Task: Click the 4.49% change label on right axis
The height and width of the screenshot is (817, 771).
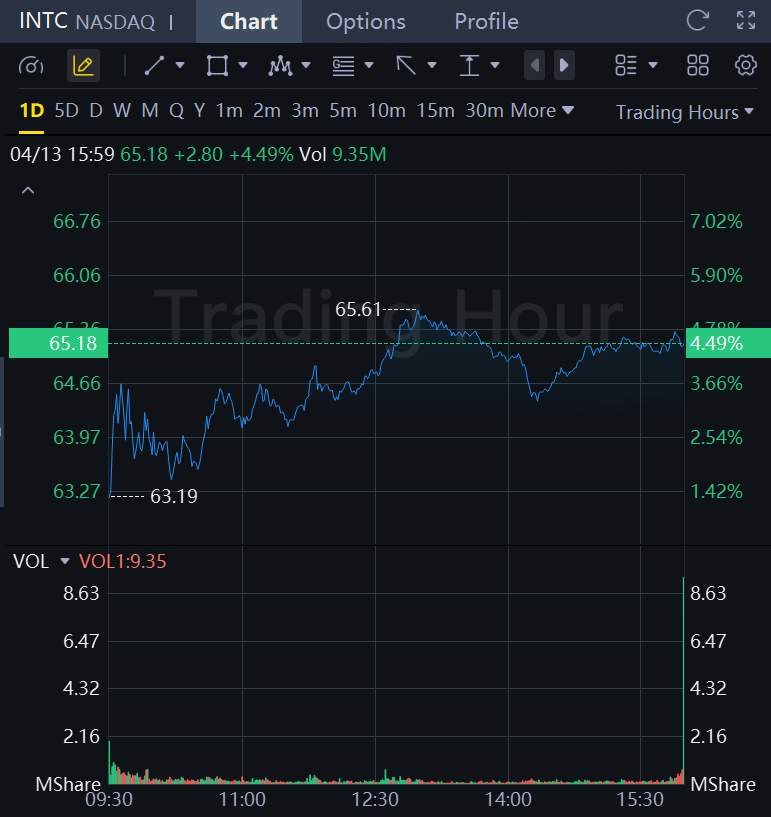Action: [x=728, y=343]
